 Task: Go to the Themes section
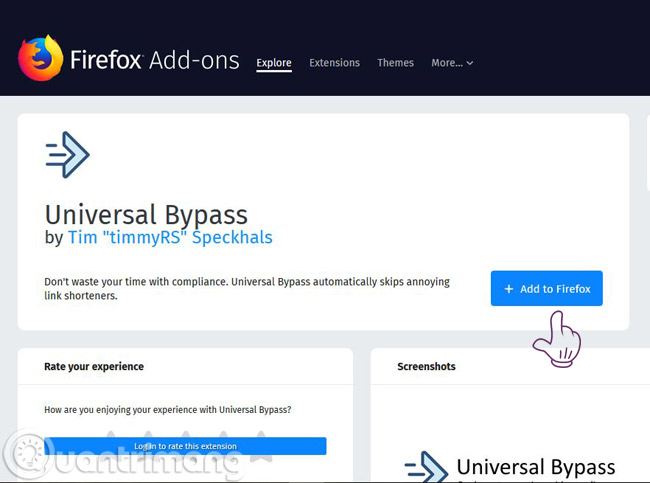pyautogui.click(x=395, y=63)
